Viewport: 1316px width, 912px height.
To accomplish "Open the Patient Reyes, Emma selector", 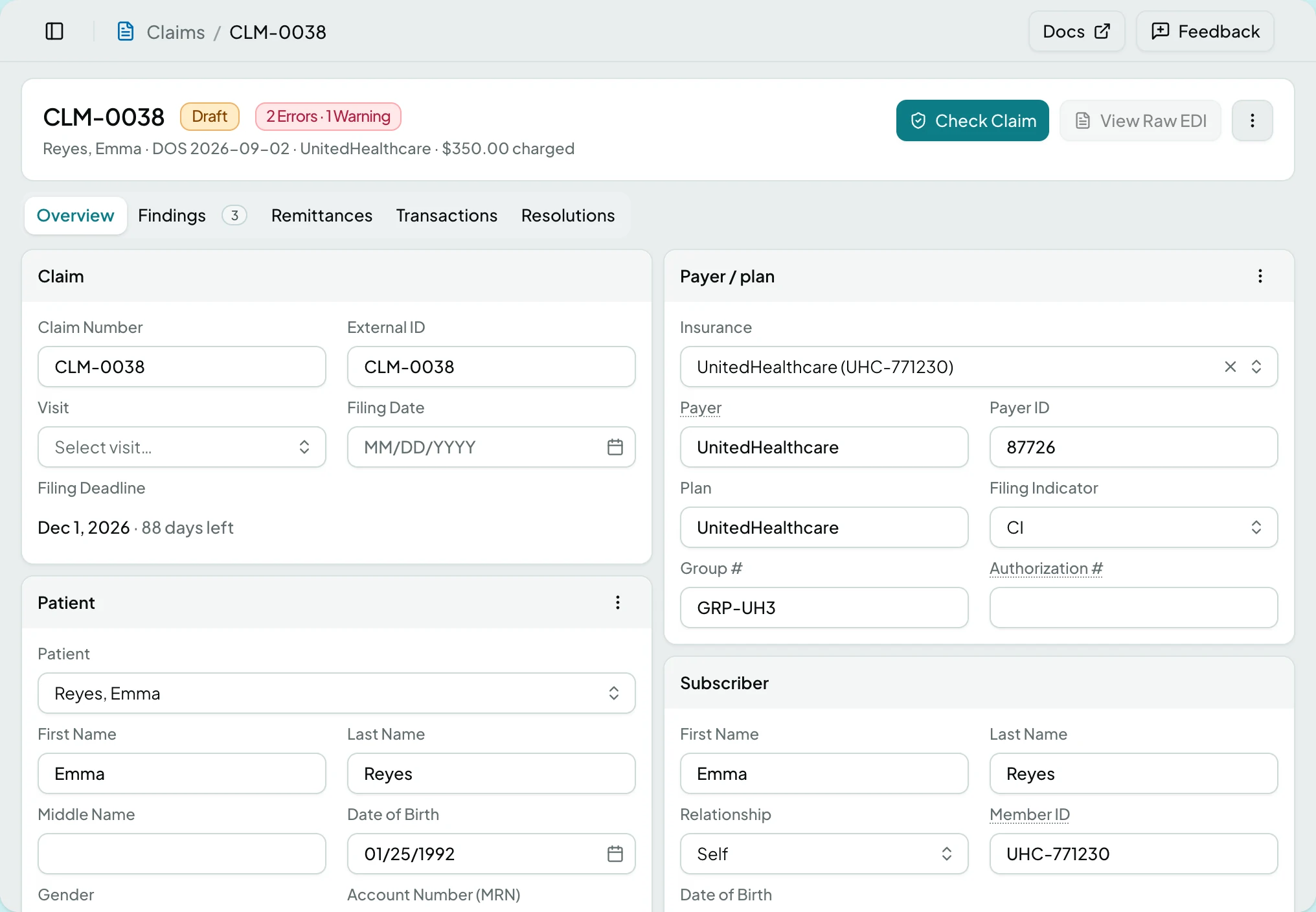I will pyautogui.click(x=336, y=693).
